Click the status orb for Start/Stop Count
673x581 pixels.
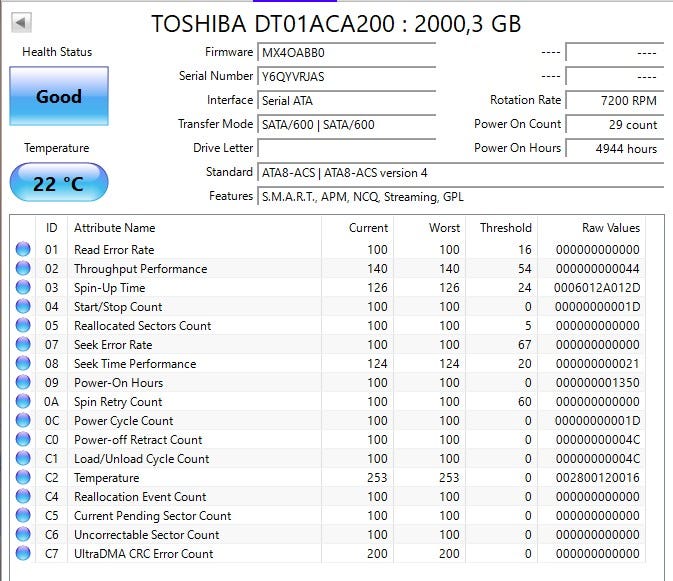[23, 306]
